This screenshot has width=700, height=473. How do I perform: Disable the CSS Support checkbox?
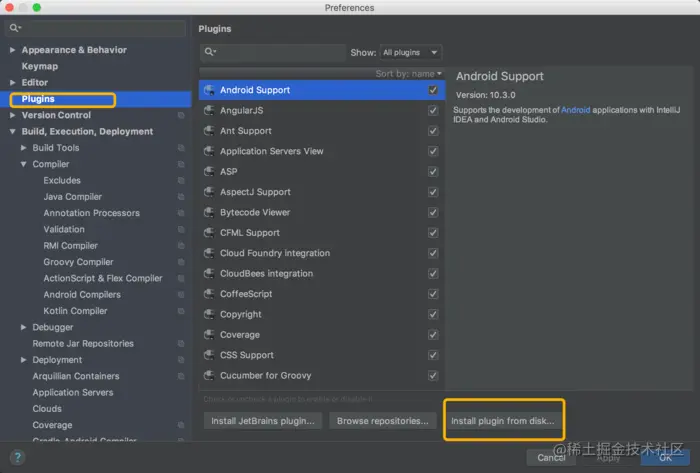[x=433, y=355]
